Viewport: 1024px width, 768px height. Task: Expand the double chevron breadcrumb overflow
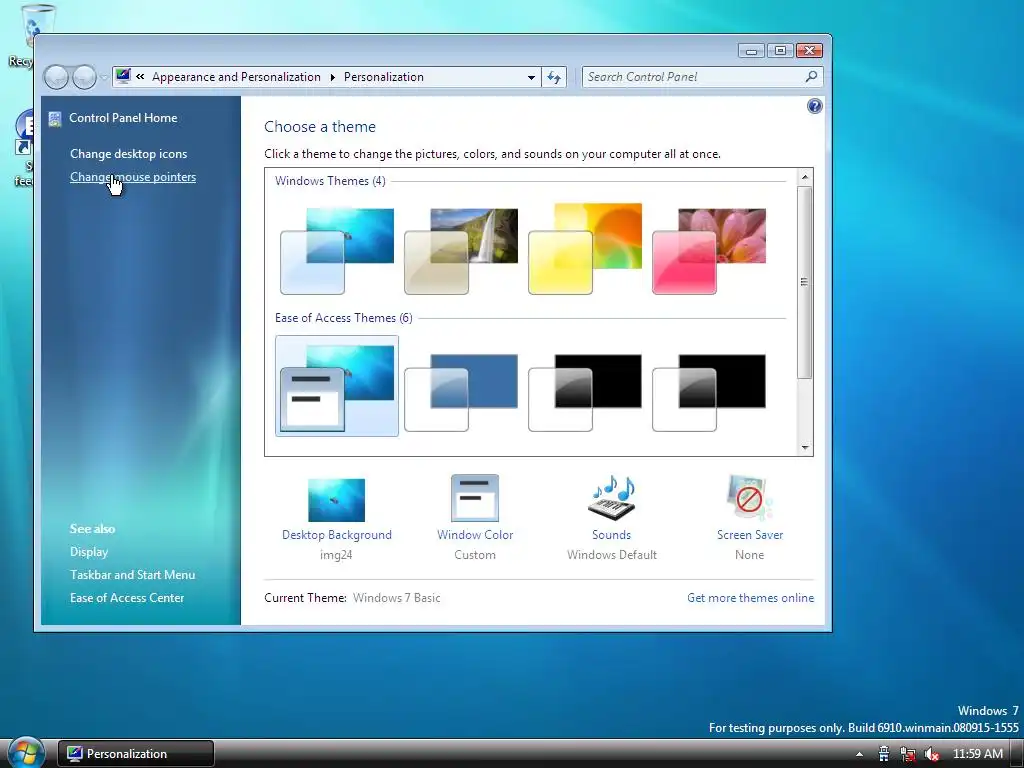click(x=140, y=76)
